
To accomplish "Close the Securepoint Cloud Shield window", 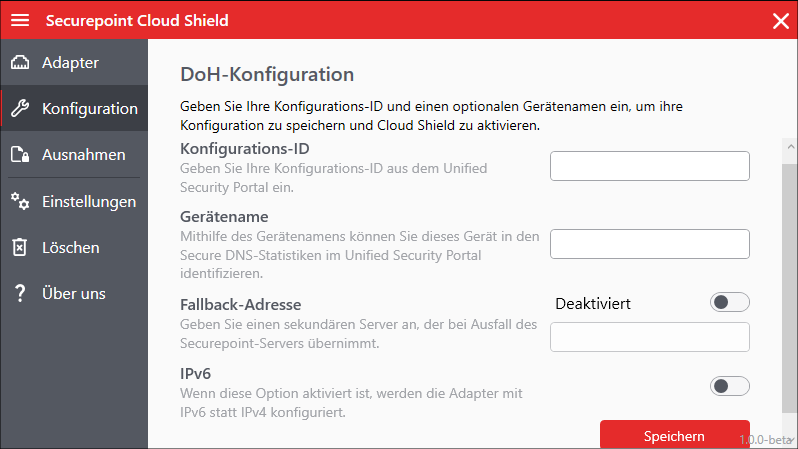I will pyautogui.click(x=780, y=21).
